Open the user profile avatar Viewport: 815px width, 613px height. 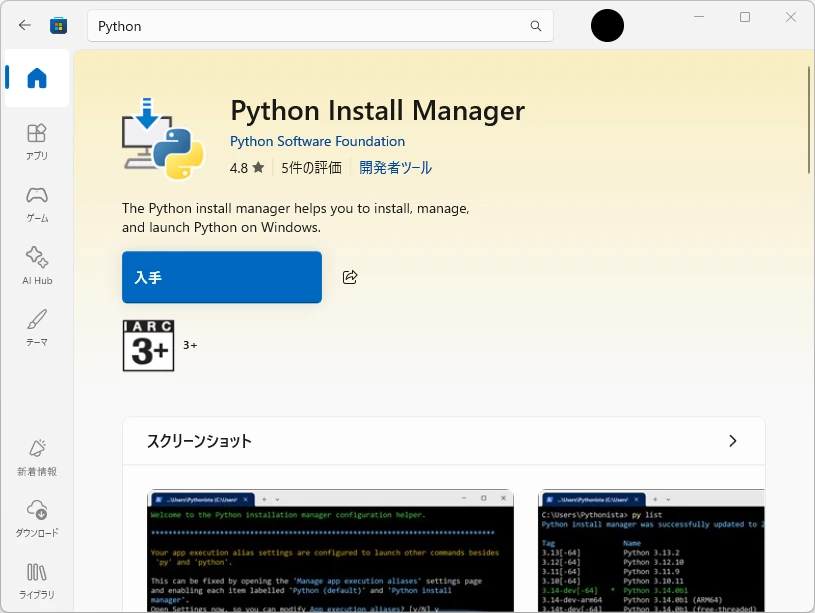click(607, 26)
